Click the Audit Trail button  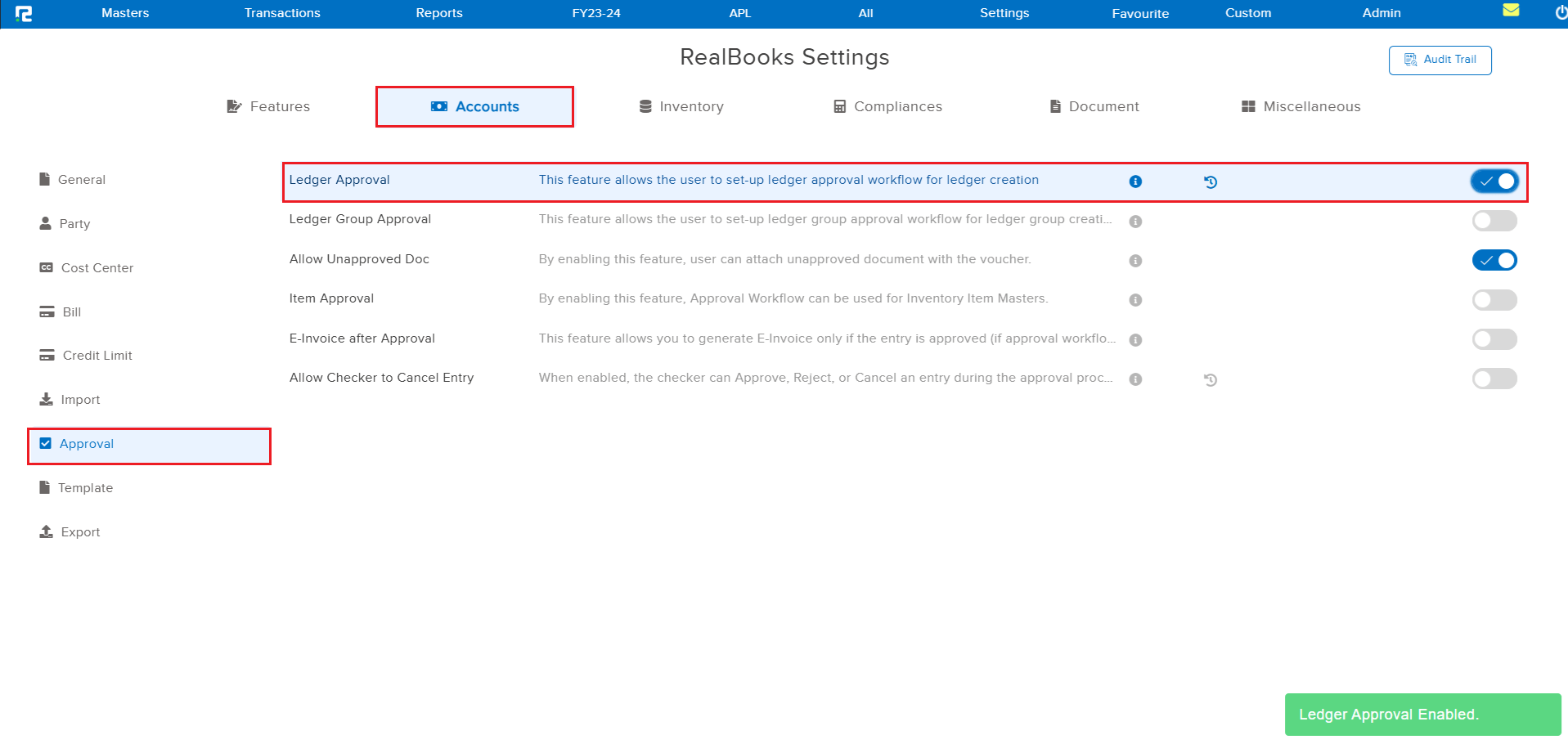pos(1440,60)
